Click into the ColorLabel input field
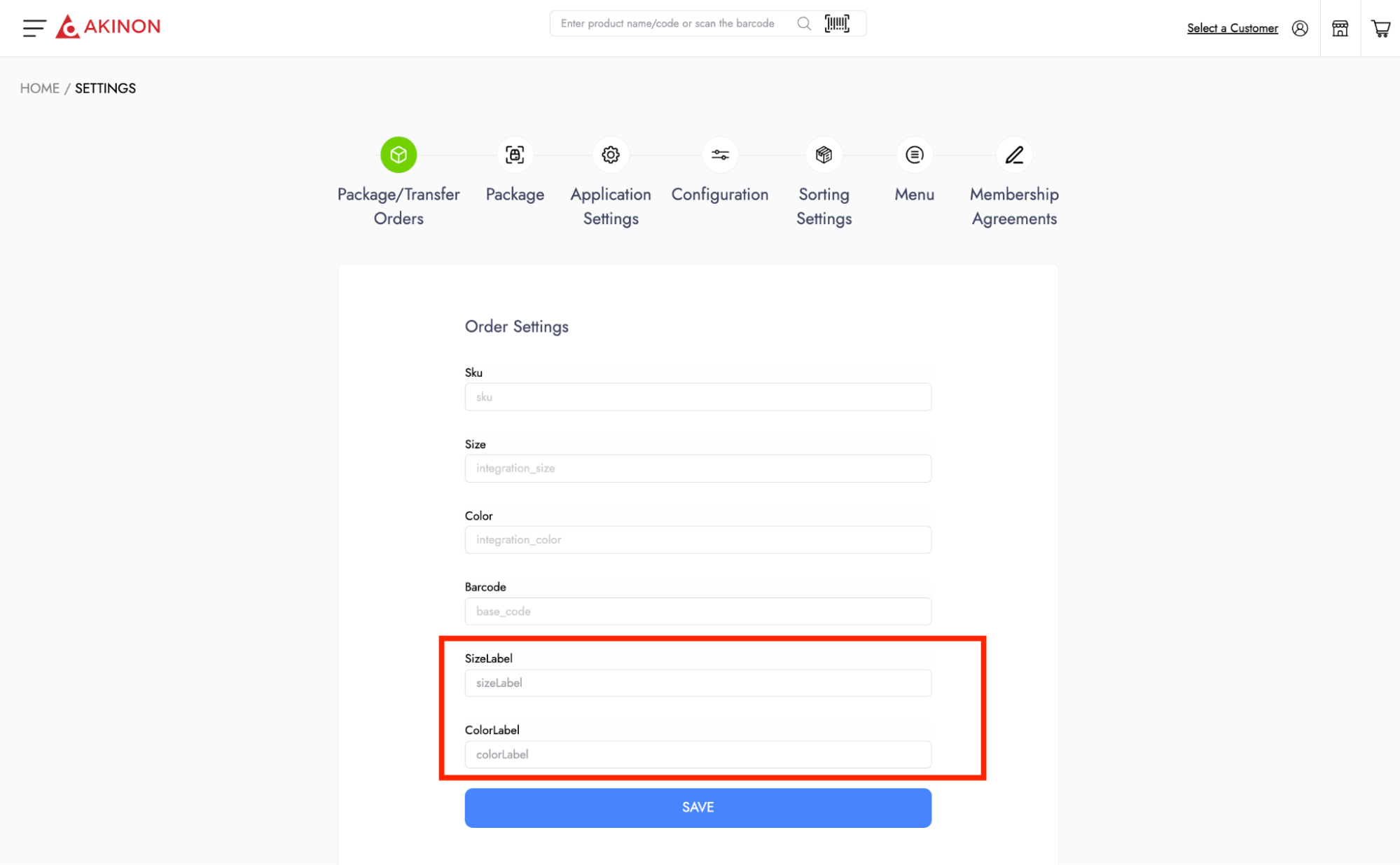This screenshot has width=1400, height=865. click(x=698, y=754)
